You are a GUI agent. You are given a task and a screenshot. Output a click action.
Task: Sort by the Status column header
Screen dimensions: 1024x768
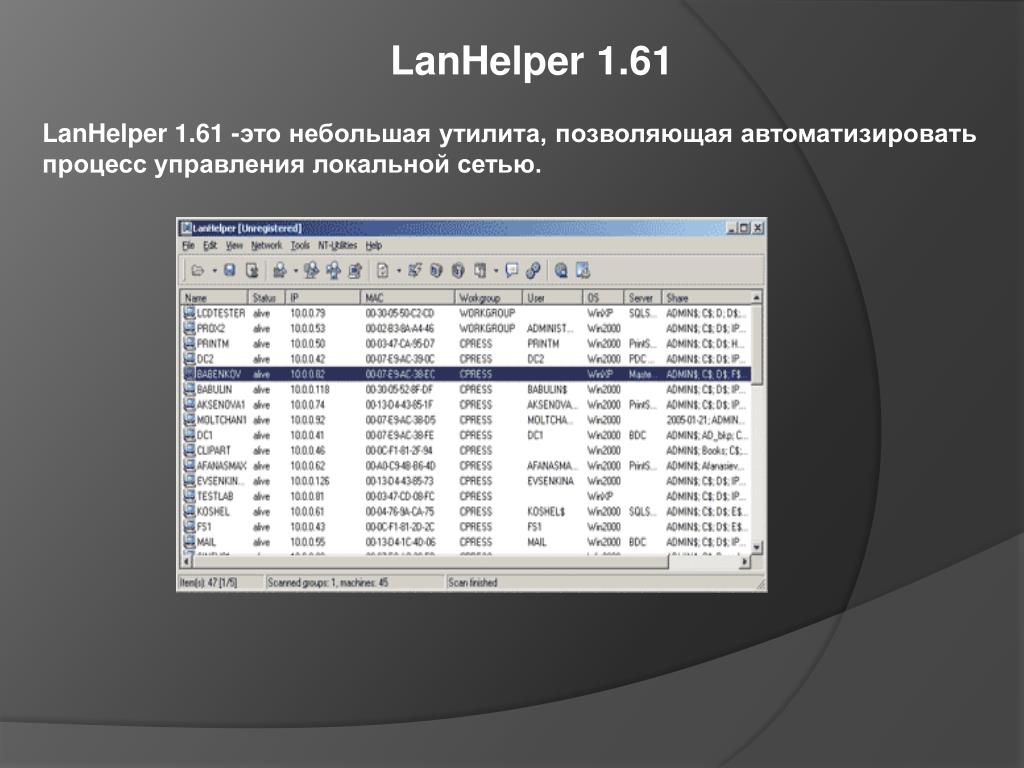coord(266,298)
